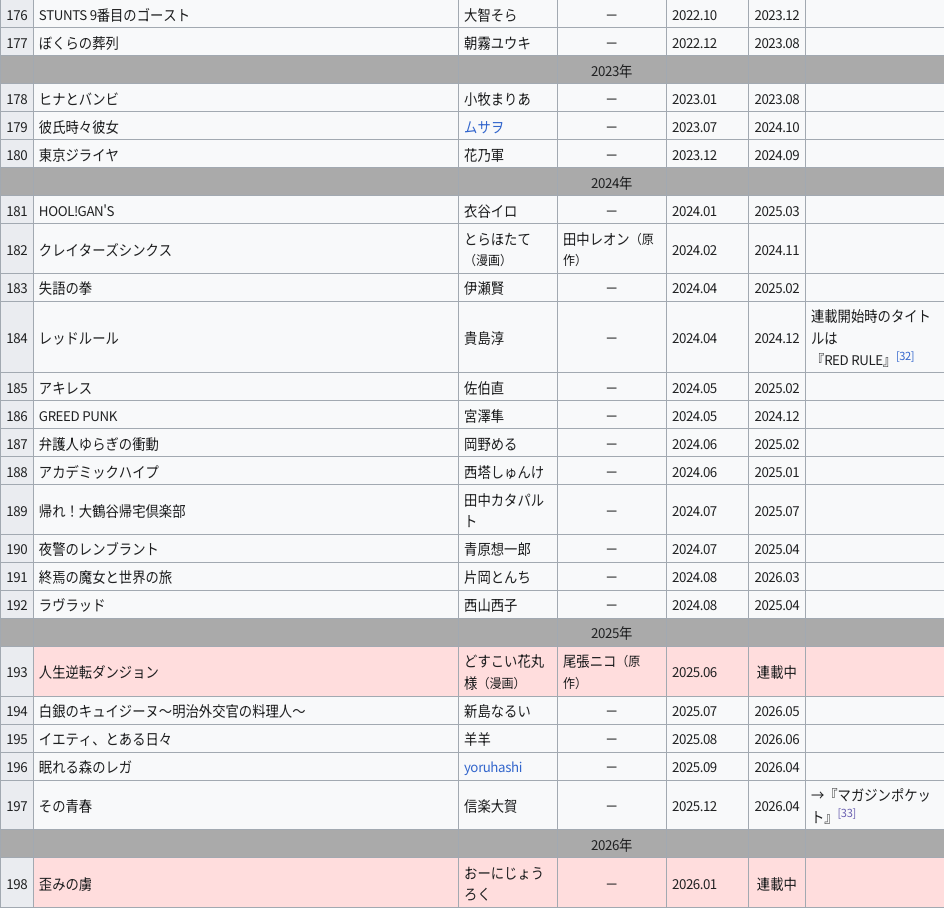The height and width of the screenshot is (908, 944).
Task: Select title STUNTS 9番目のゴースト
Action: 114,15
